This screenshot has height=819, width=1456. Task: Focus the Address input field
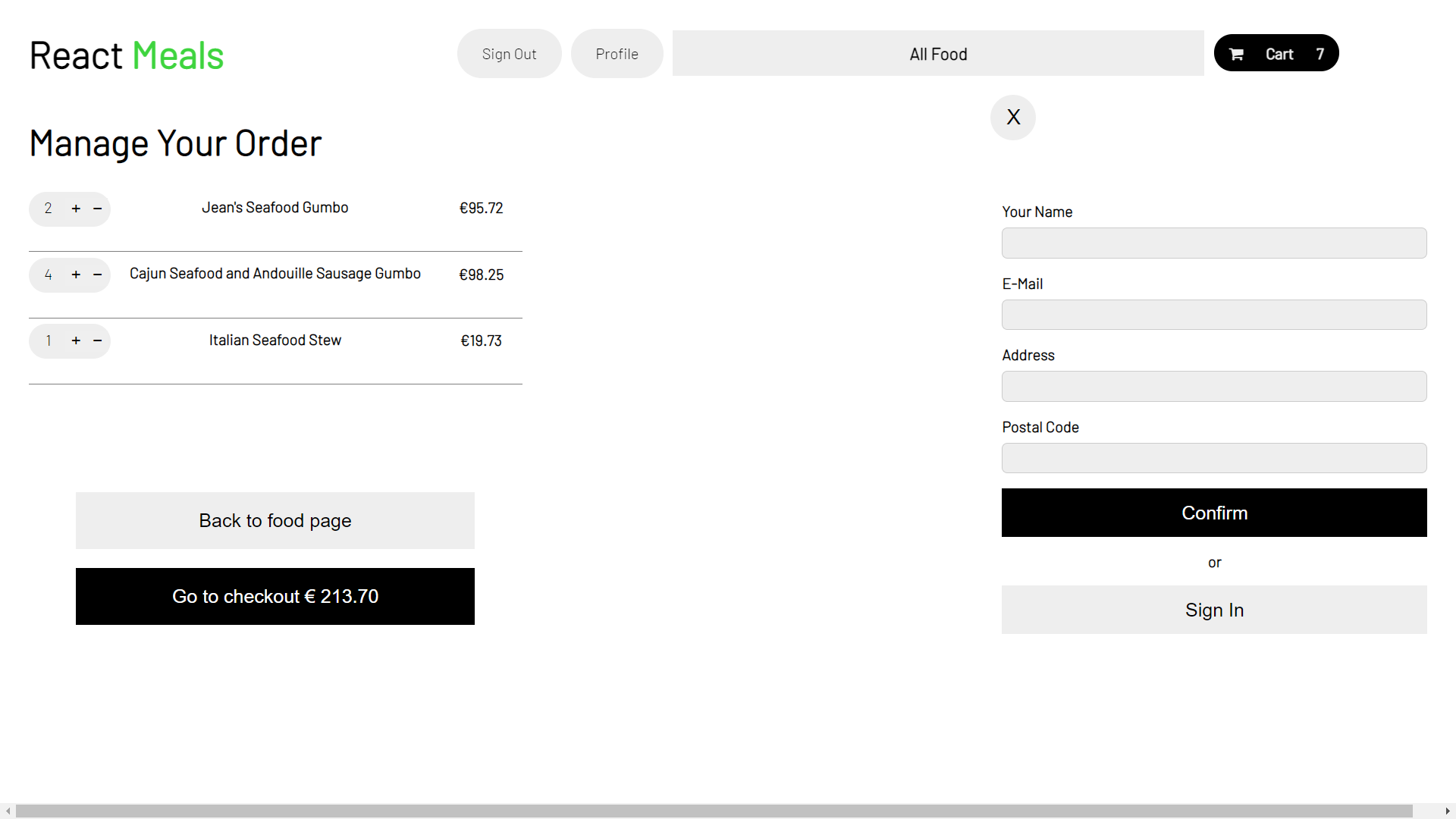(1214, 387)
